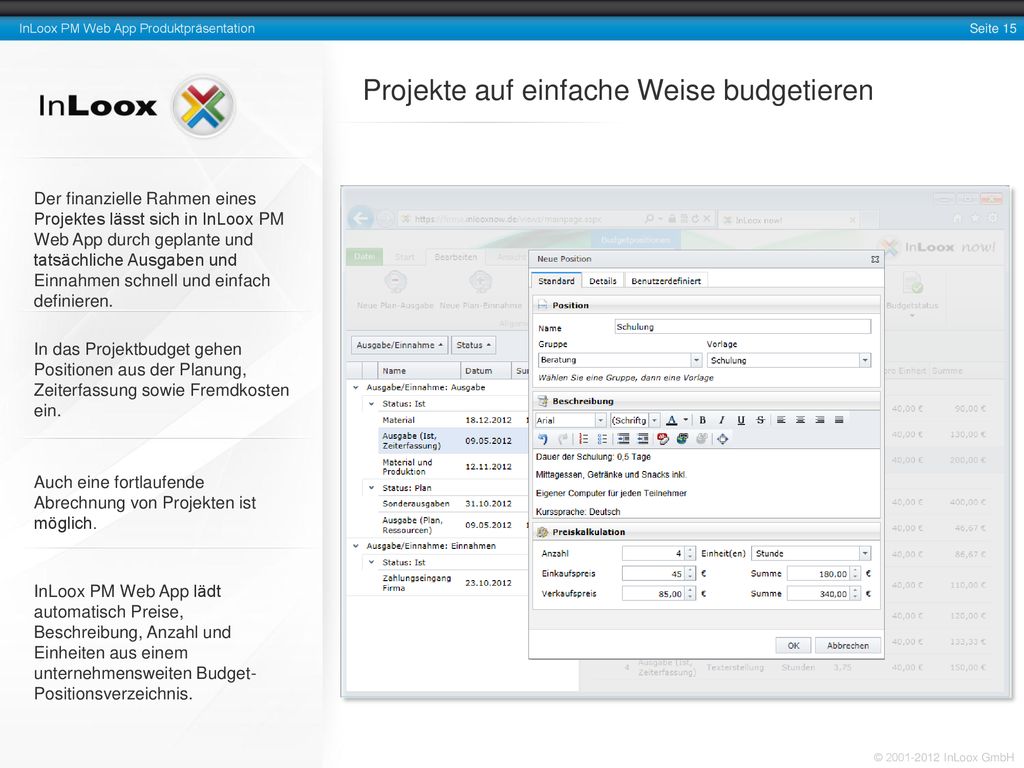Click the Ausgabe/Einnahme grouping button
The width and height of the screenshot is (1024, 768).
click(399, 345)
